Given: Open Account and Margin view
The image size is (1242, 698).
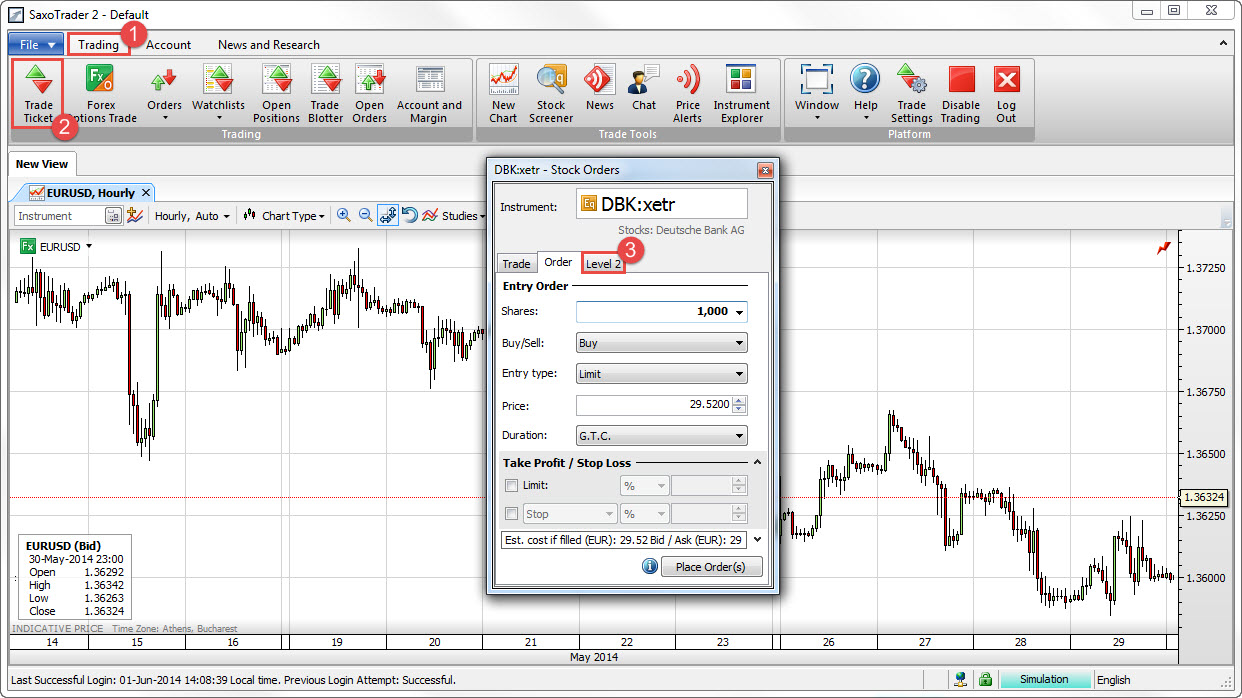Looking at the screenshot, I should (x=429, y=93).
